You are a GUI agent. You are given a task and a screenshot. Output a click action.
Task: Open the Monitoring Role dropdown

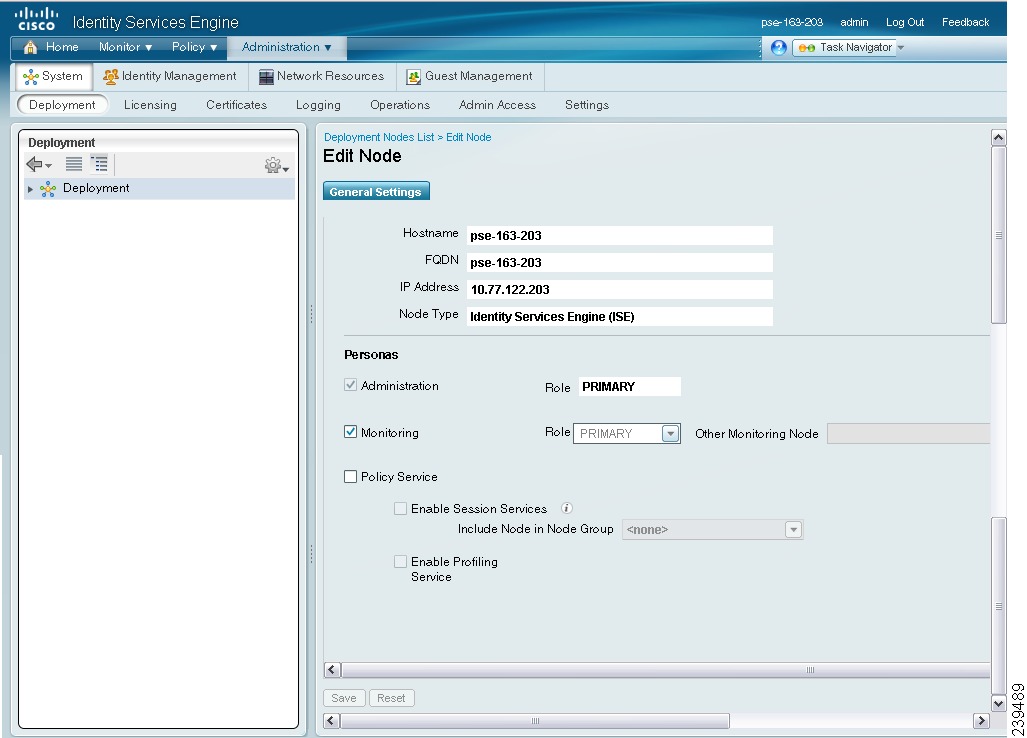[x=627, y=434]
